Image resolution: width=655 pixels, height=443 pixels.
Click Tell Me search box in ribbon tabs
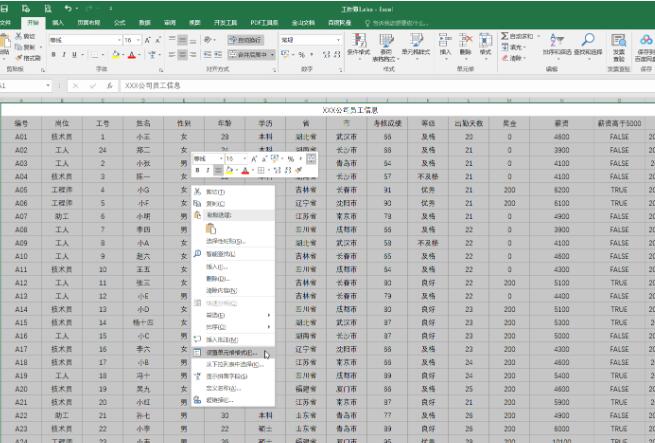click(x=397, y=23)
